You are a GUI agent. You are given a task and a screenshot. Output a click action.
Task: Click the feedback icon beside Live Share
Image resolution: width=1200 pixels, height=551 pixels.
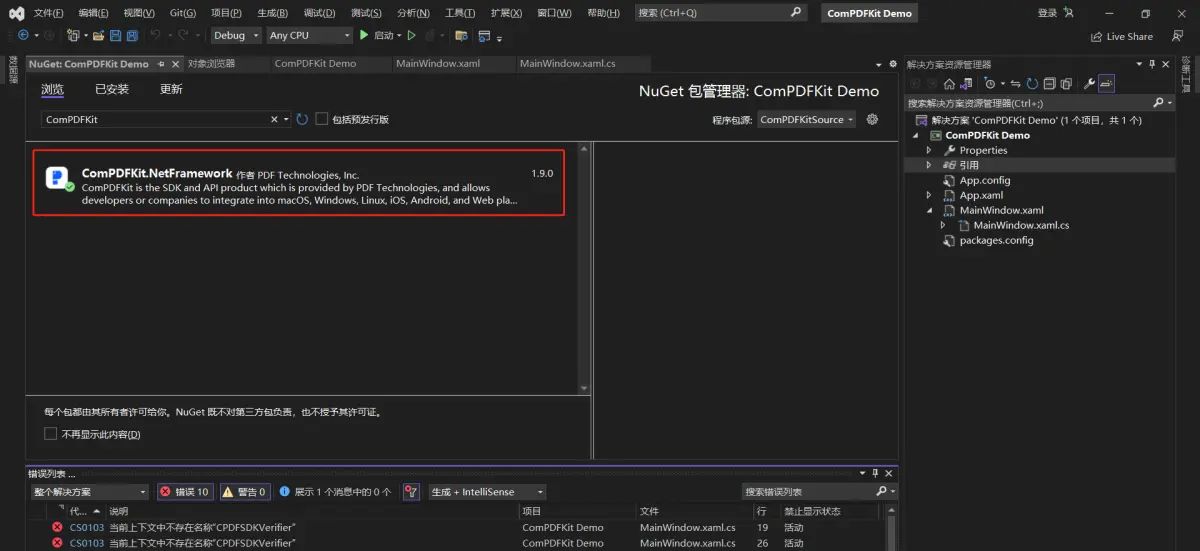coord(1178,36)
